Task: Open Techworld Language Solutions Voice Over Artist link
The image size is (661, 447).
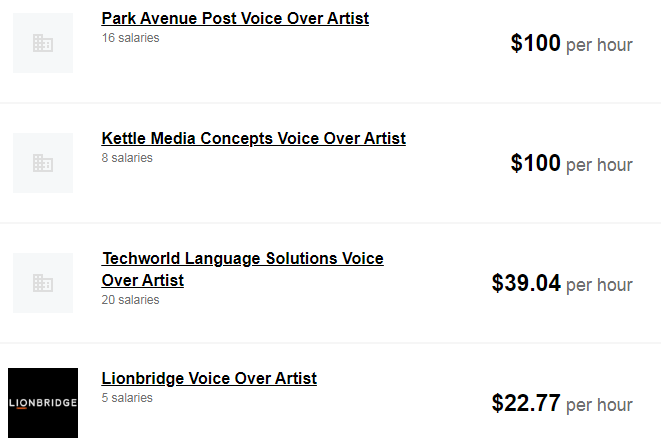Action: pyautogui.click(x=242, y=269)
